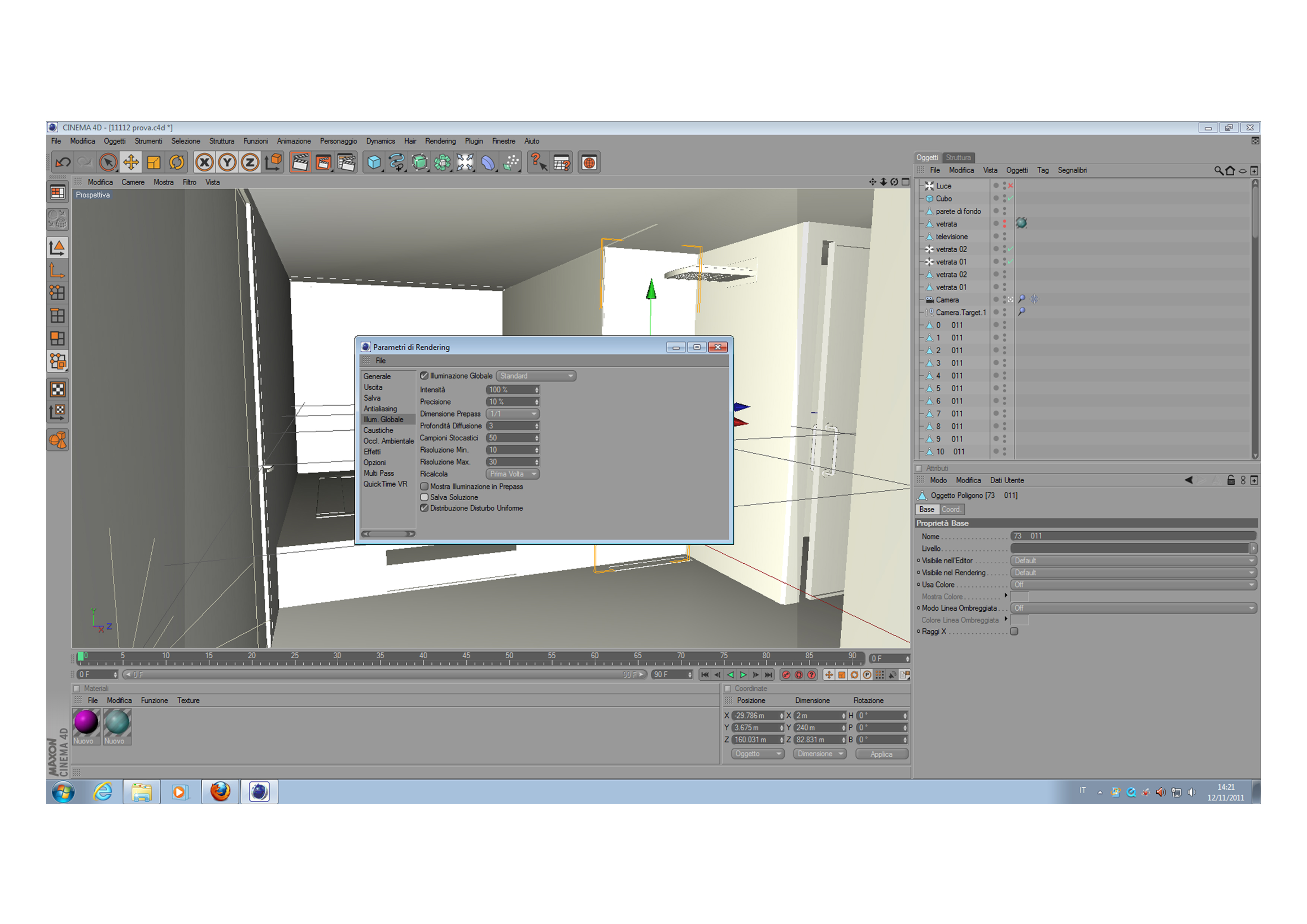Click the Rotate tool icon
This screenshot has height=924, width=1307.
click(177, 163)
